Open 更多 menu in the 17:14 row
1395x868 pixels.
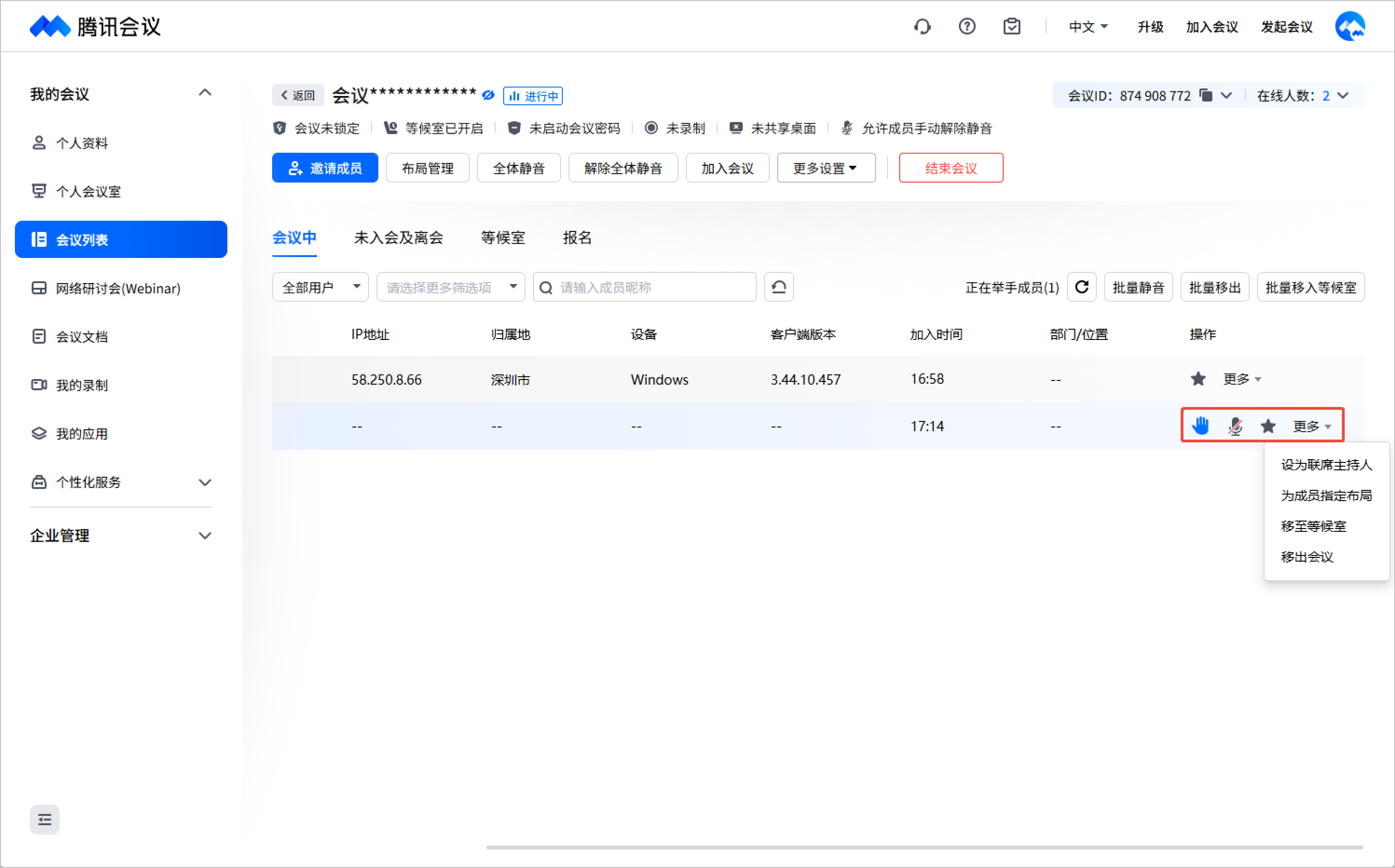[x=1313, y=426]
